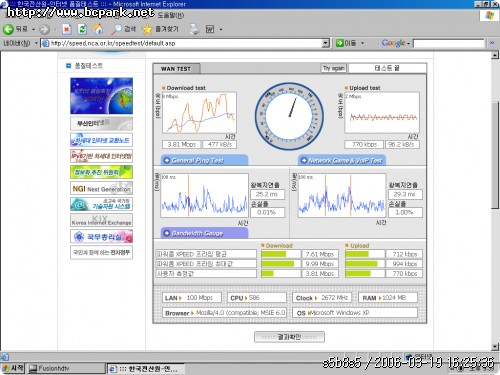Select the Internet Explorer taskbar item
Viewport: 500px width, 375px height.
click(x=146, y=369)
